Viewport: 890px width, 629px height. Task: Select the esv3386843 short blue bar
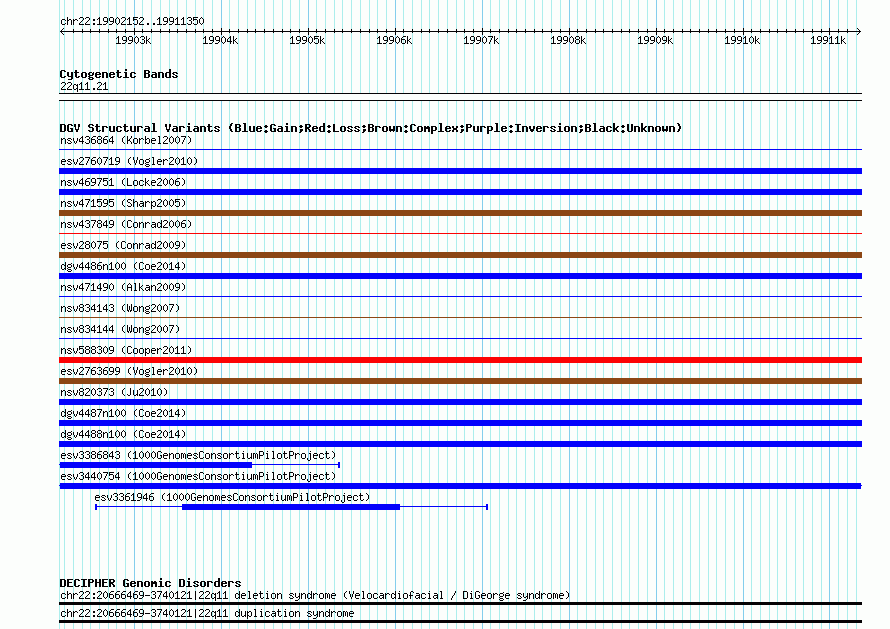click(x=156, y=465)
